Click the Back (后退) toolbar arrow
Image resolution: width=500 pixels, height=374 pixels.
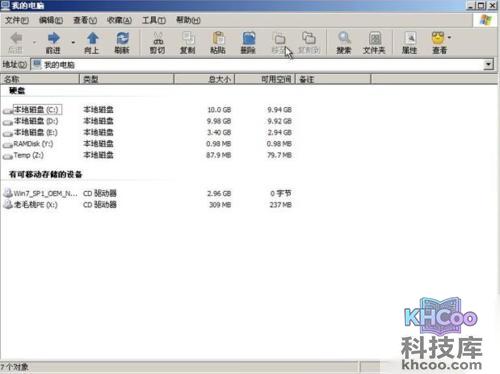coord(16,38)
